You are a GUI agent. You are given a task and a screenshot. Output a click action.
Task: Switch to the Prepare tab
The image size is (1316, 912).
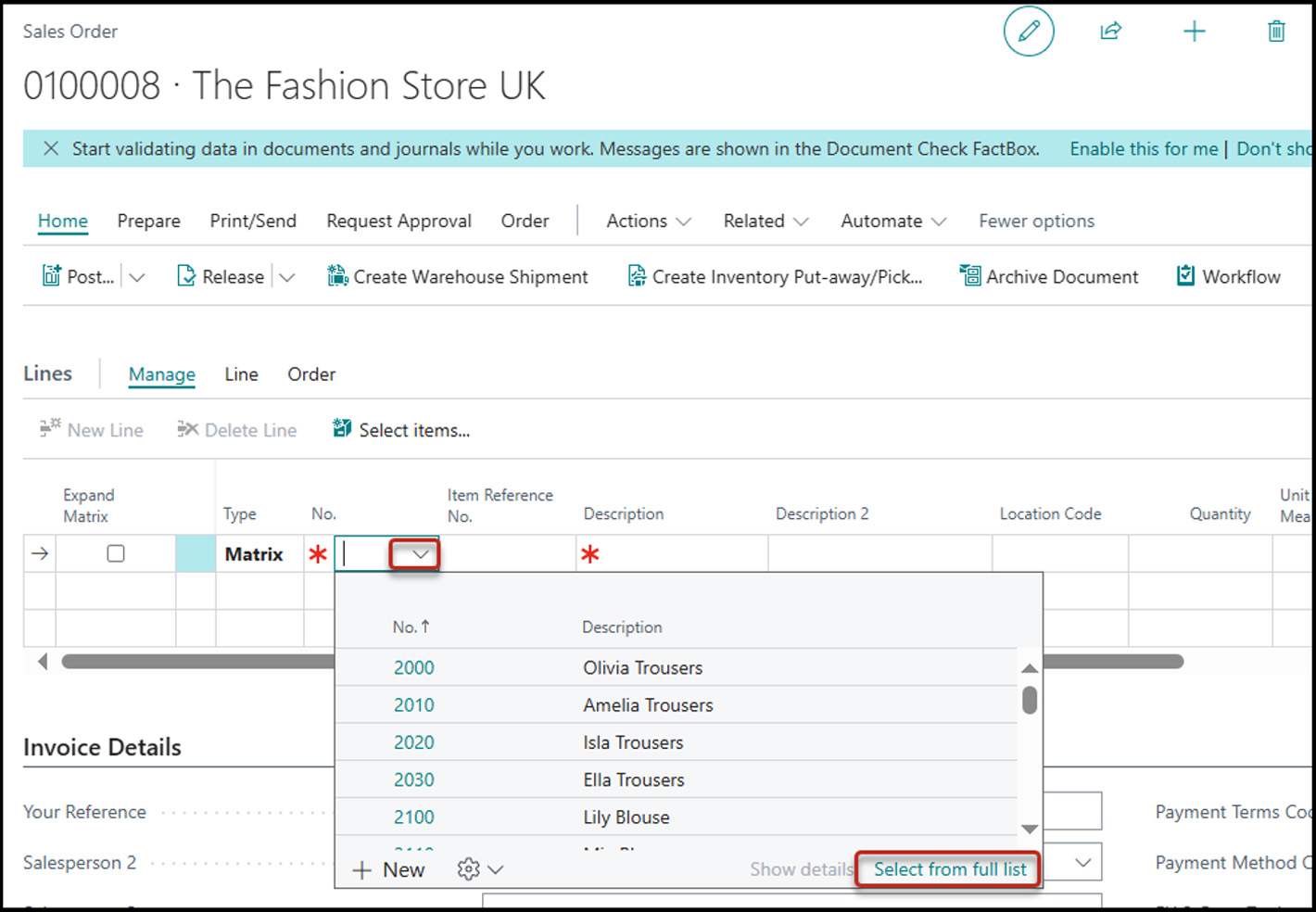tap(148, 221)
